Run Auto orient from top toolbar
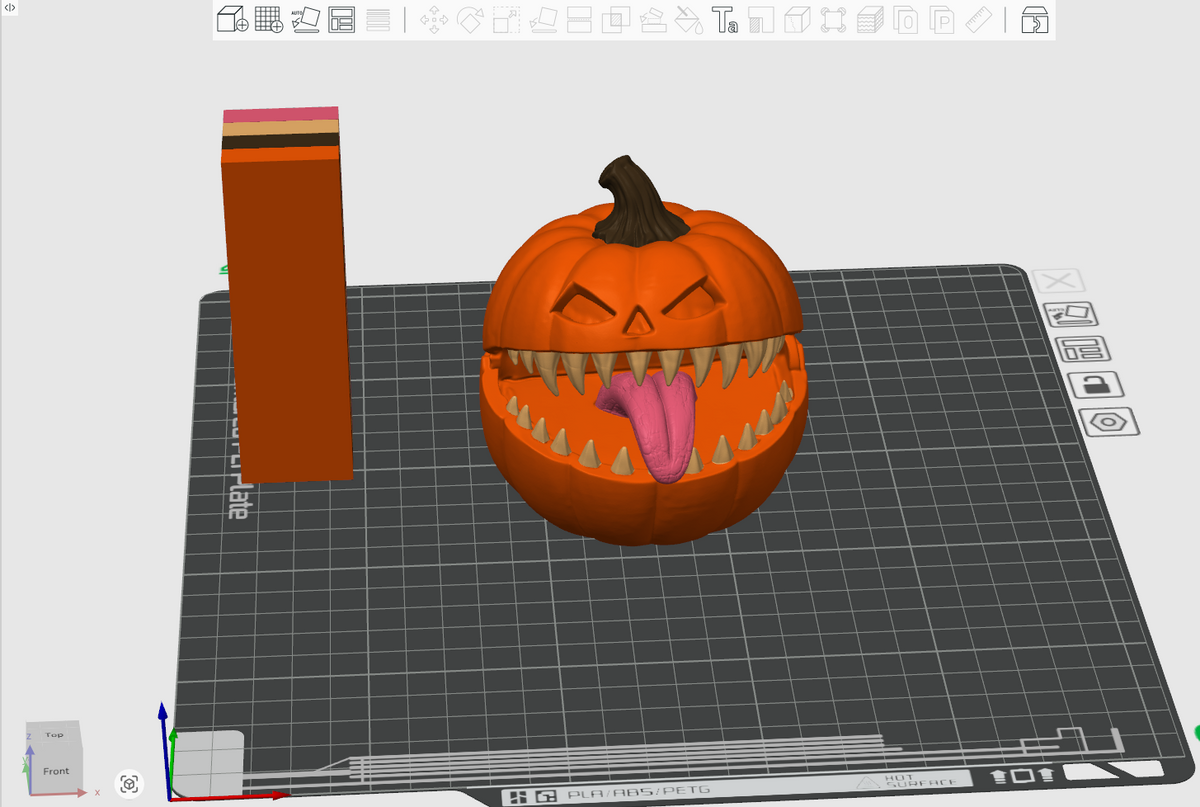1200x807 pixels. 306,19
